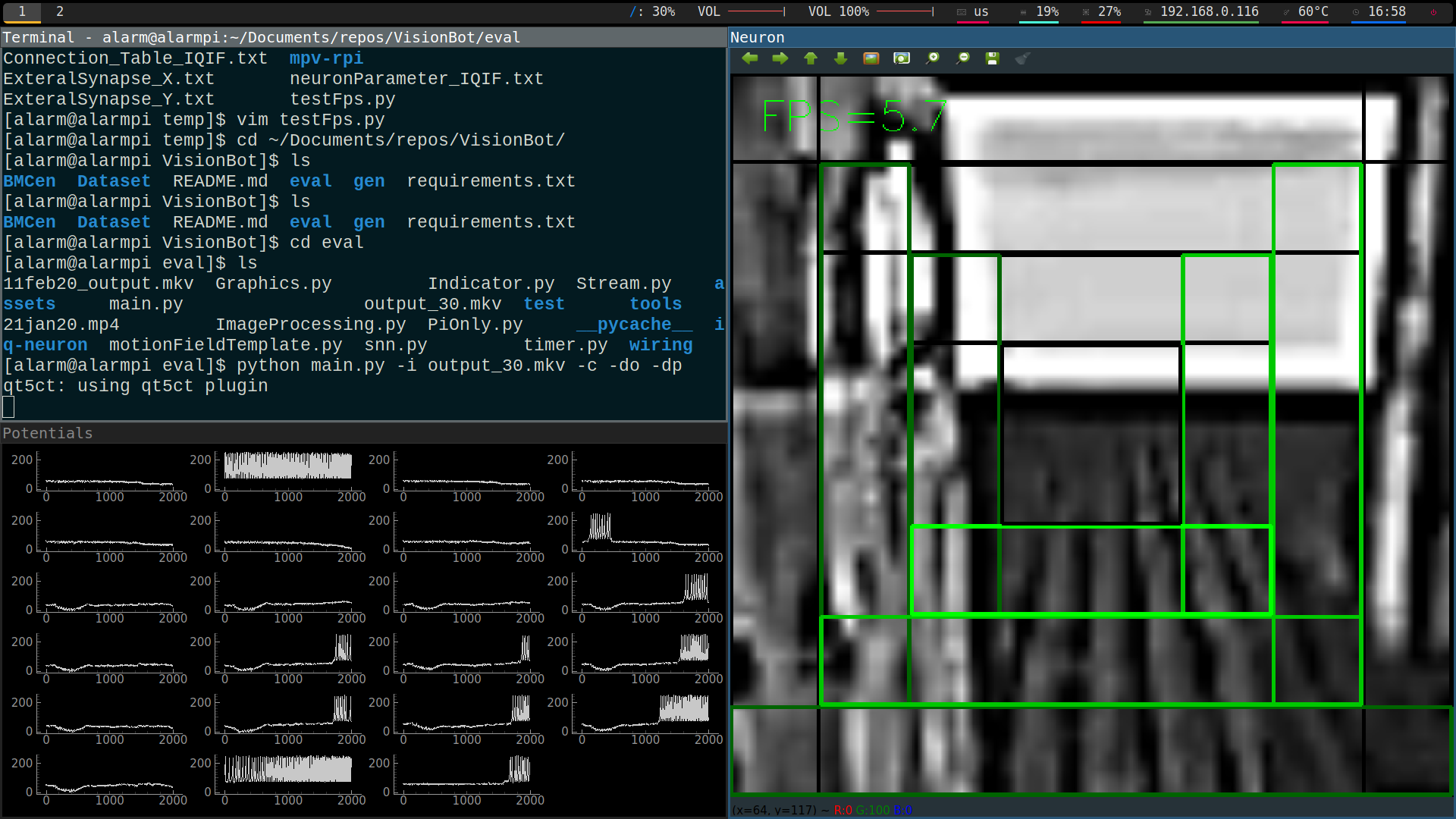Click snn.py in terminal listing
The image size is (1456, 819).
[396, 345]
